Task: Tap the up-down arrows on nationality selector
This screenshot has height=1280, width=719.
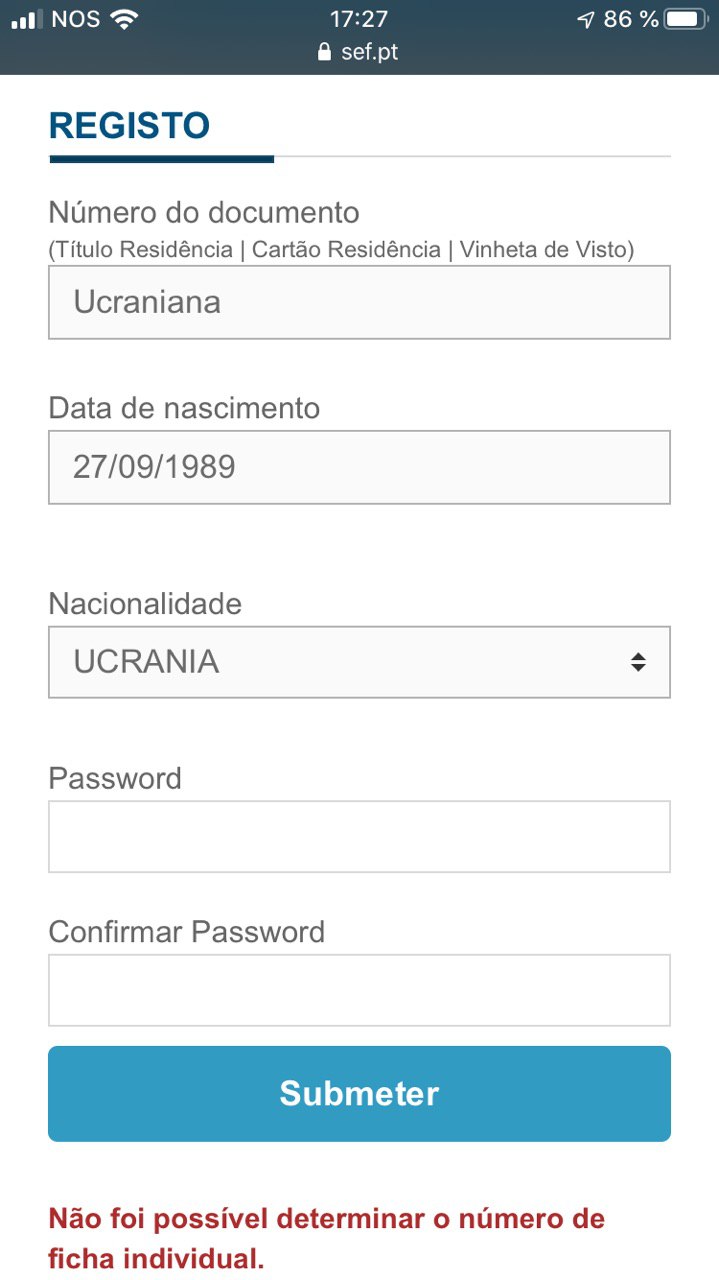Action: pos(637,662)
